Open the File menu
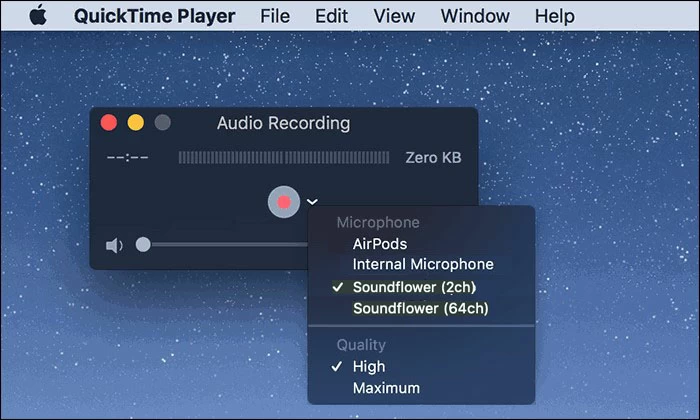Screen dimensions: 700x420 pos(275,16)
